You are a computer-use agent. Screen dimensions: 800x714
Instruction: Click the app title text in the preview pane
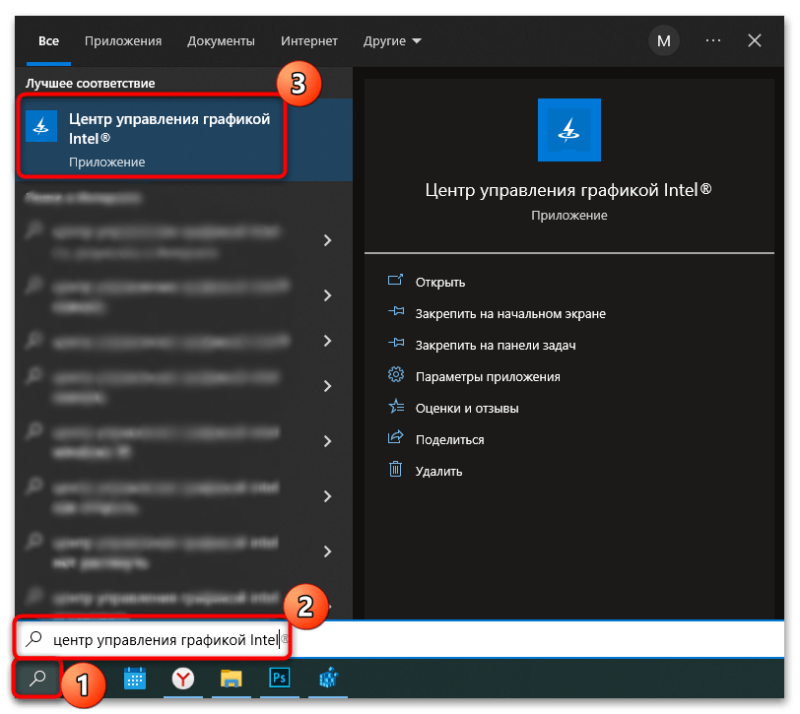[x=568, y=190]
